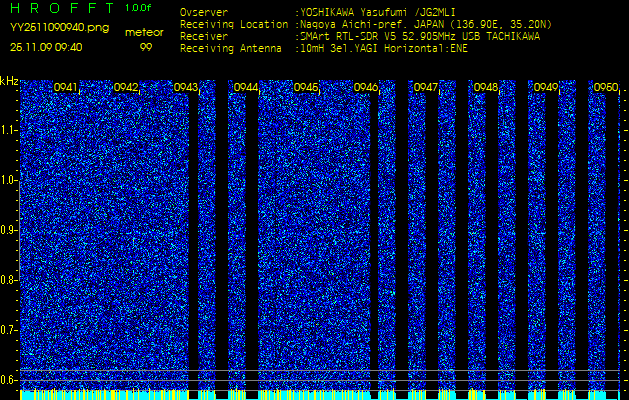Click the 0.9 kHz axis tick

[x=9, y=231]
